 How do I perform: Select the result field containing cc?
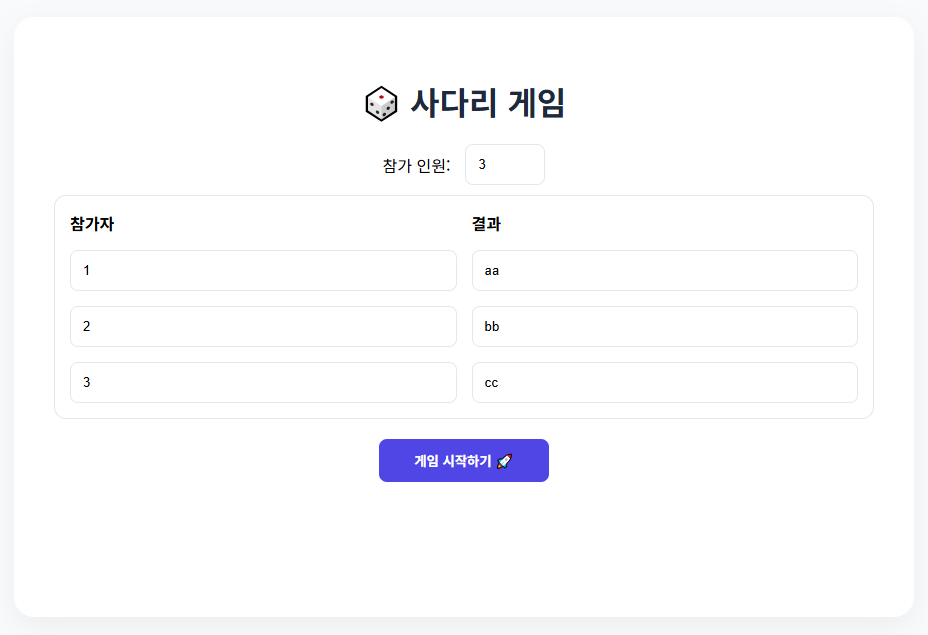click(664, 382)
